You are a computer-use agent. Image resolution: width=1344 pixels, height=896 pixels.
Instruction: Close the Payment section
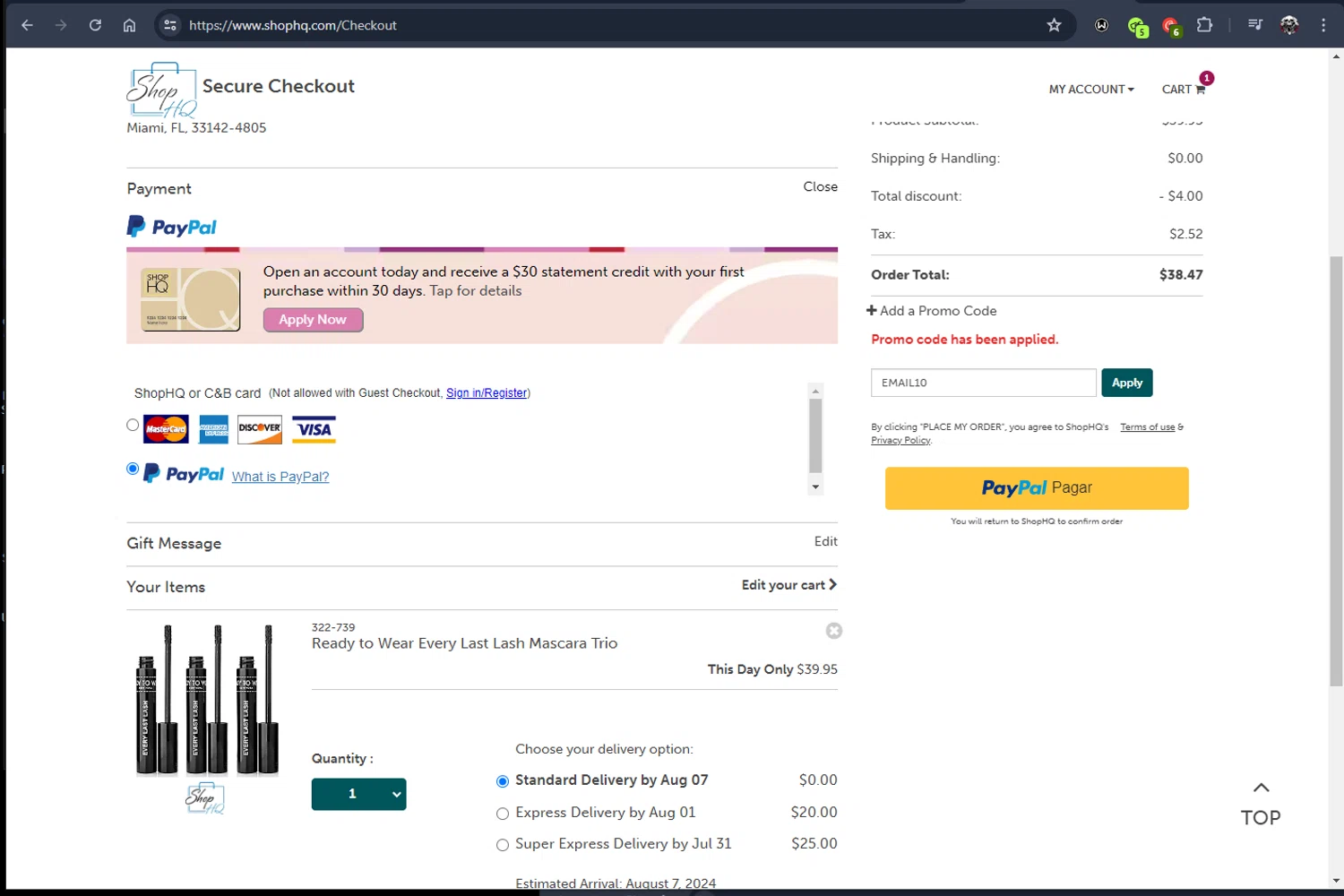pos(820,186)
